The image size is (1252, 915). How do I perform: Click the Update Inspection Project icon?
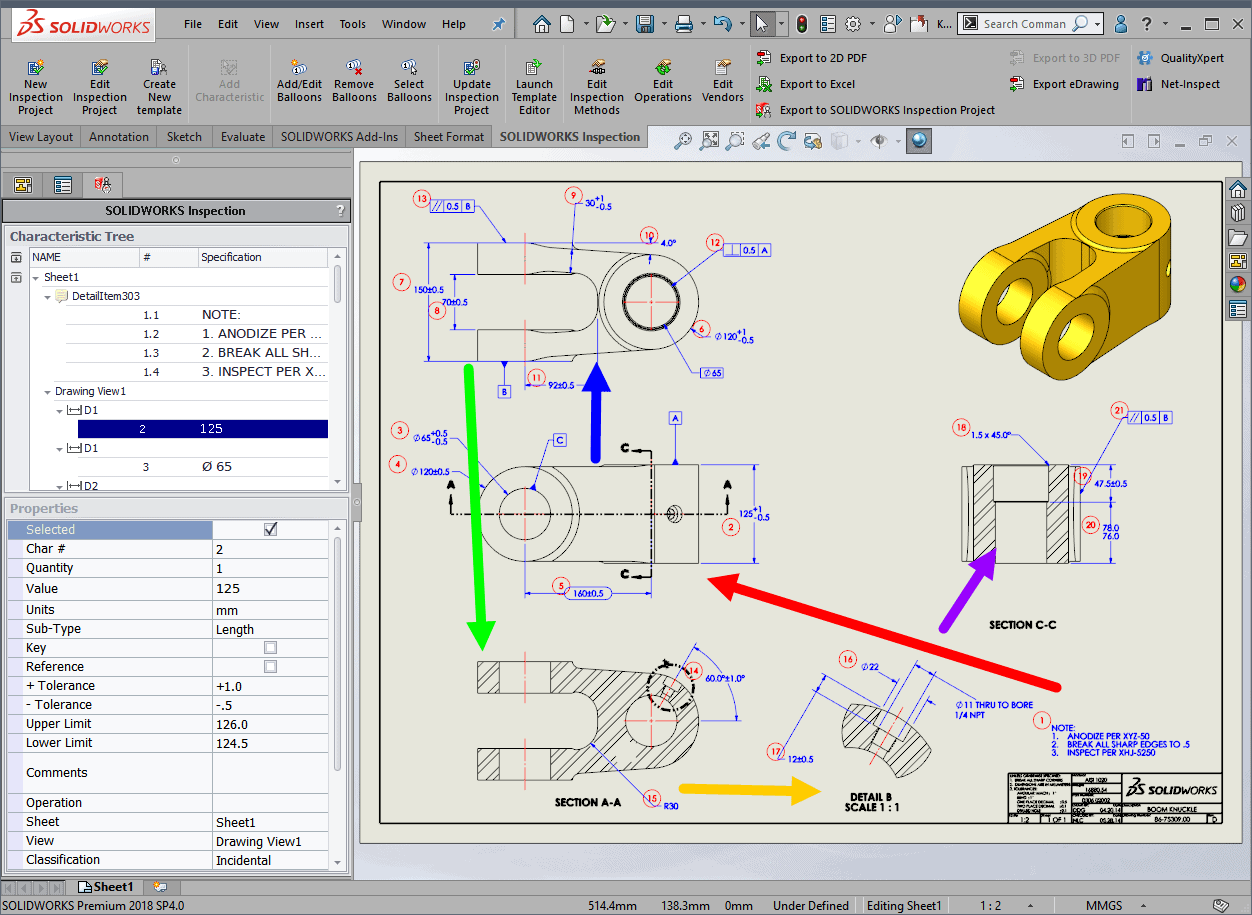[472, 69]
